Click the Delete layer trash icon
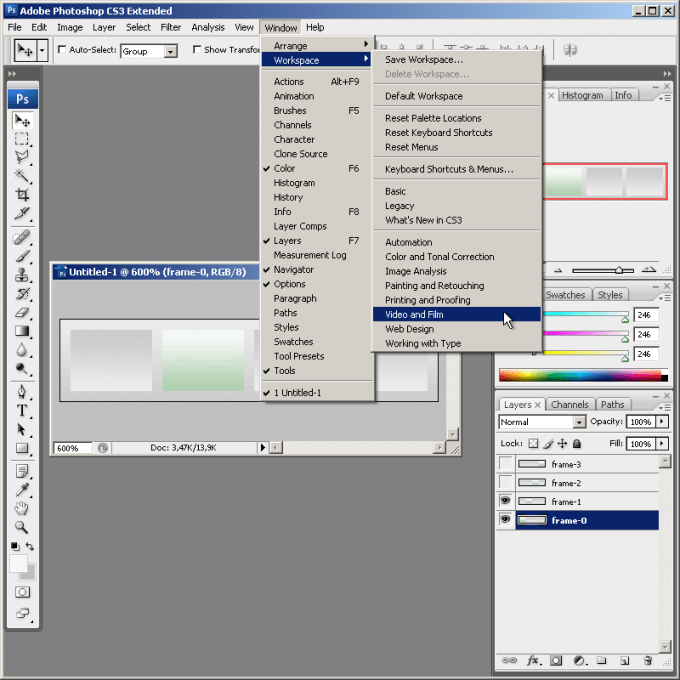 point(647,660)
